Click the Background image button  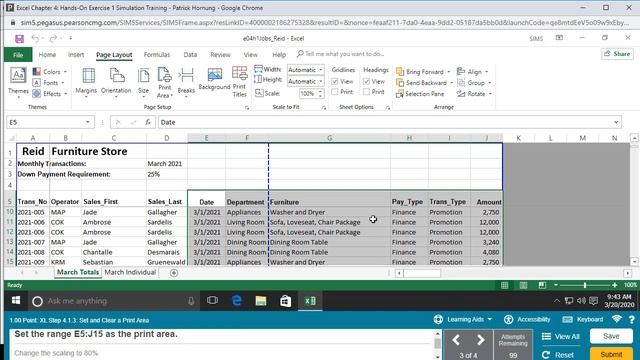point(214,79)
